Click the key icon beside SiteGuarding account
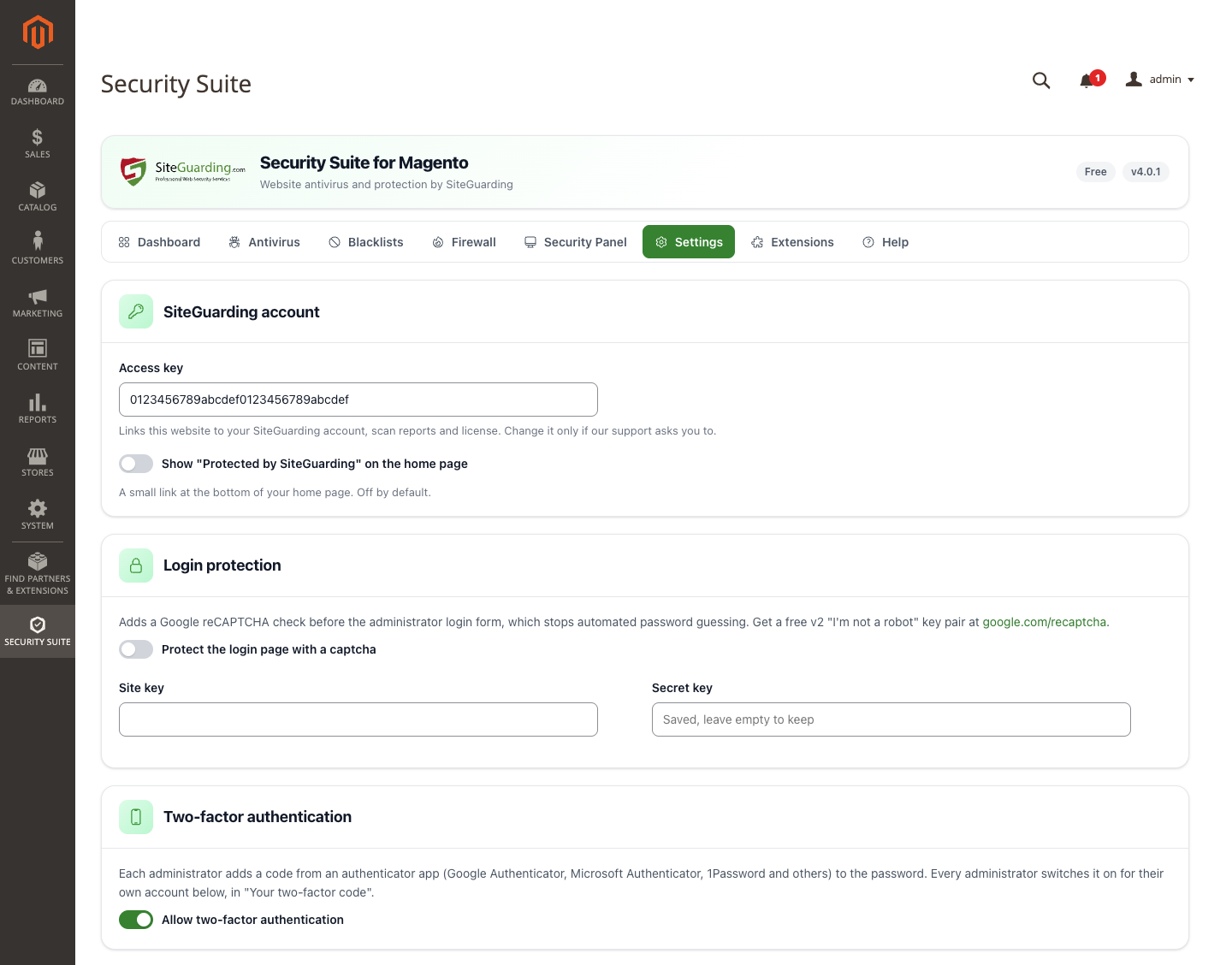Image resolution: width=1232 pixels, height=965 pixels. pyautogui.click(x=136, y=312)
